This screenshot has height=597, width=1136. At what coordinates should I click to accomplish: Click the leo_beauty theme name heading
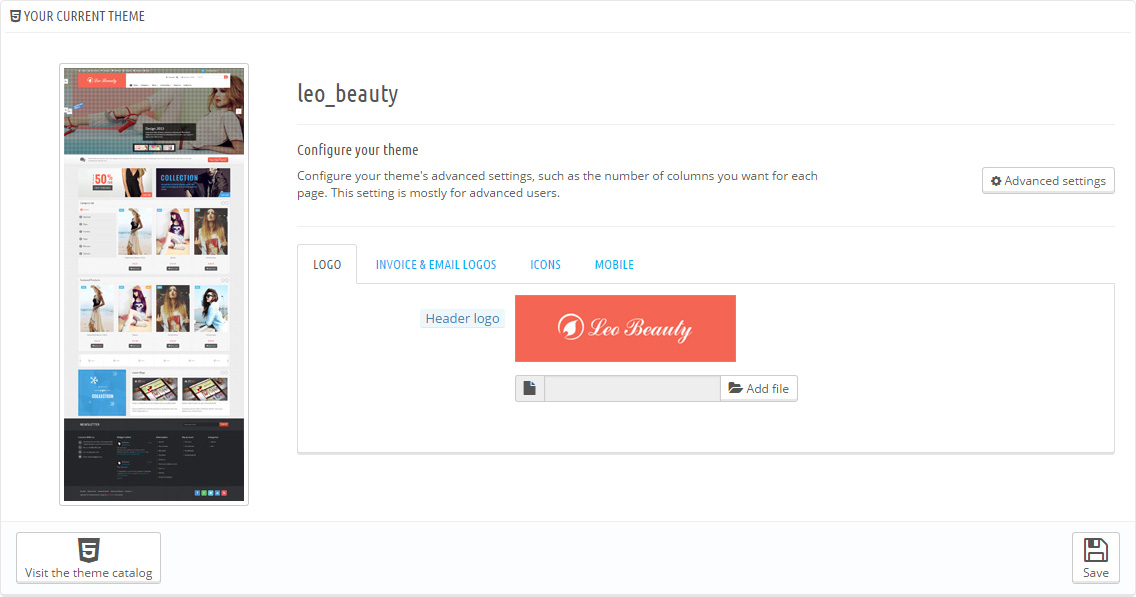pos(348,94)
